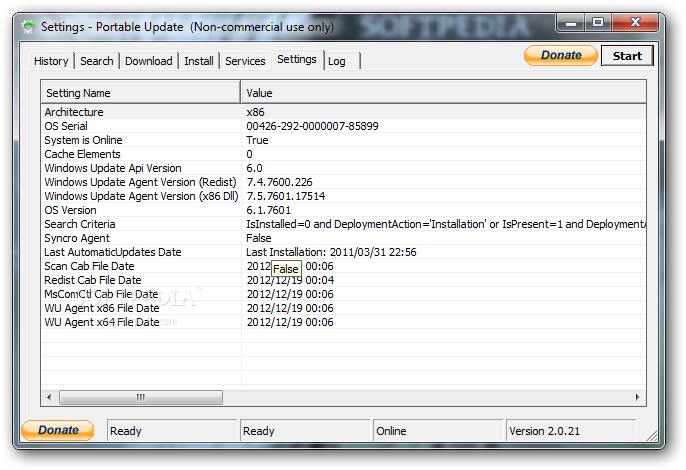Switch to the History tab

pyautogui.click(x=51, y=61)
